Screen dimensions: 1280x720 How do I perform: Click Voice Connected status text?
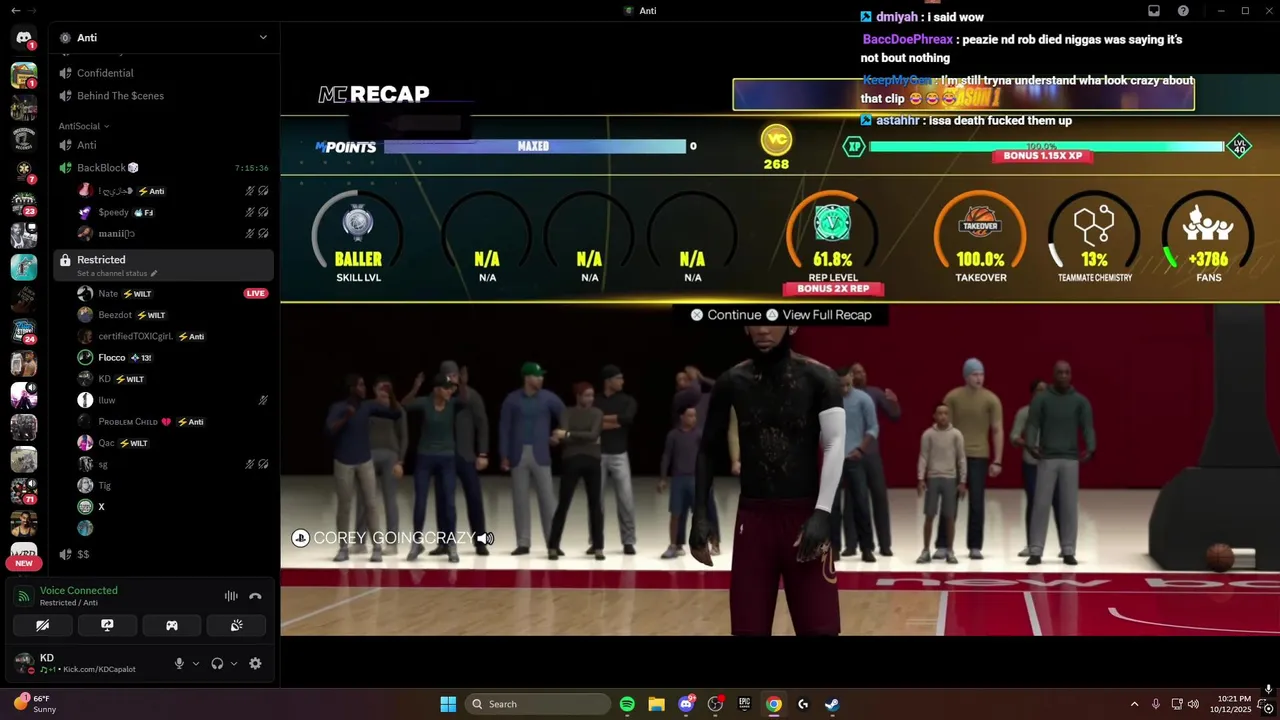point(79,591)
